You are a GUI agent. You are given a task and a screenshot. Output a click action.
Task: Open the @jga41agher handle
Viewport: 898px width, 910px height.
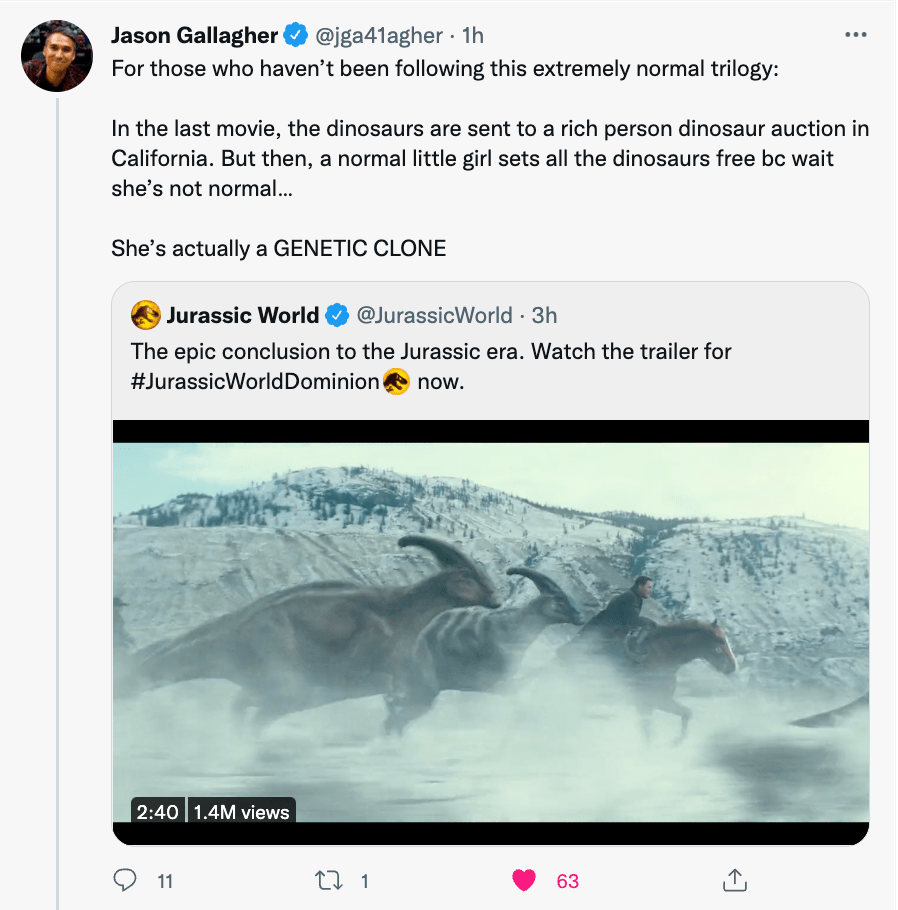click(378, 36)
